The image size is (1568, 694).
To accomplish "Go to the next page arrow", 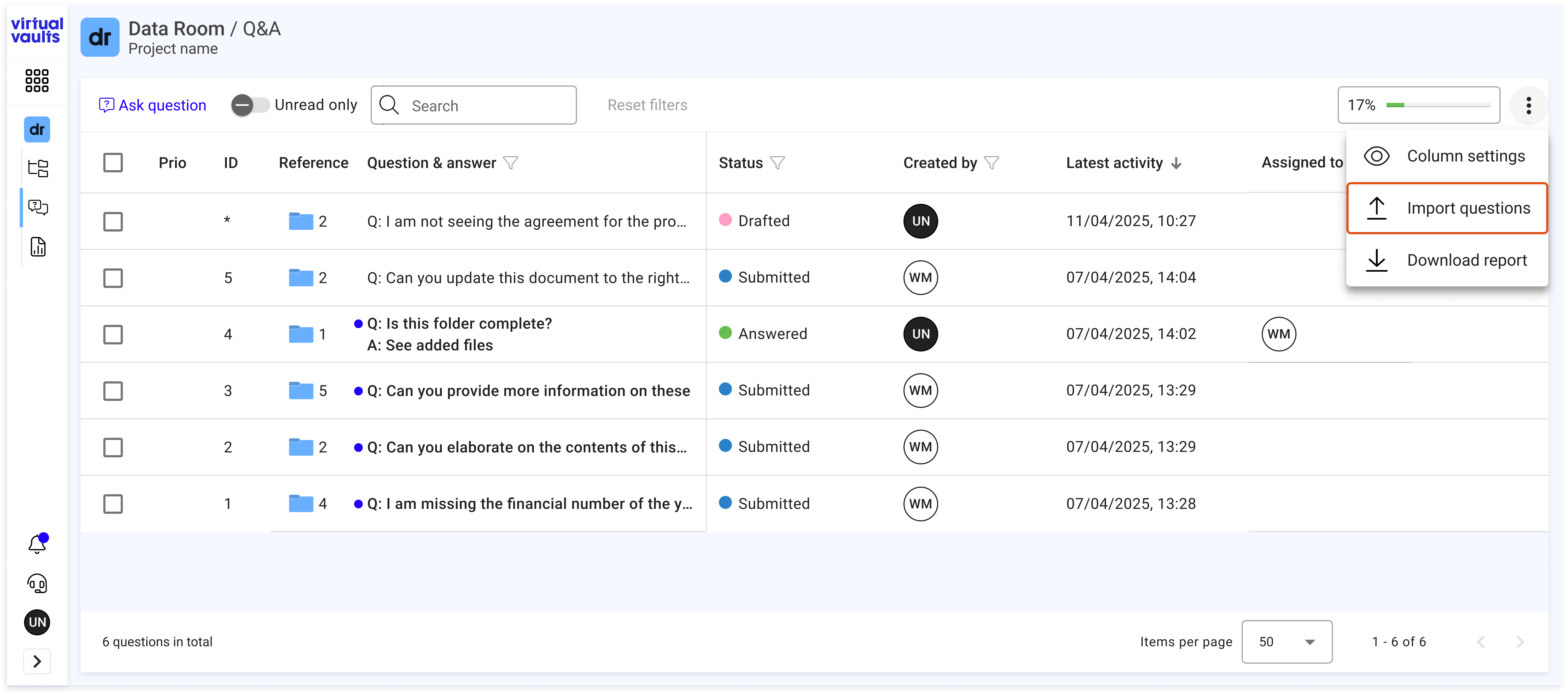I will point(1520,642).
